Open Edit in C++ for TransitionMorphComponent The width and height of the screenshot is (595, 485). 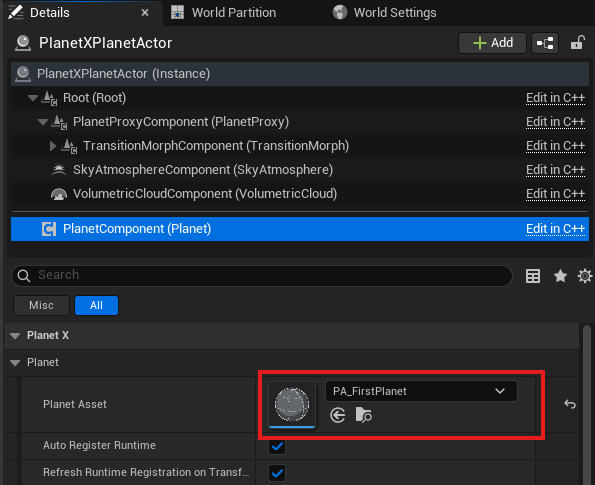coord(555,146)
